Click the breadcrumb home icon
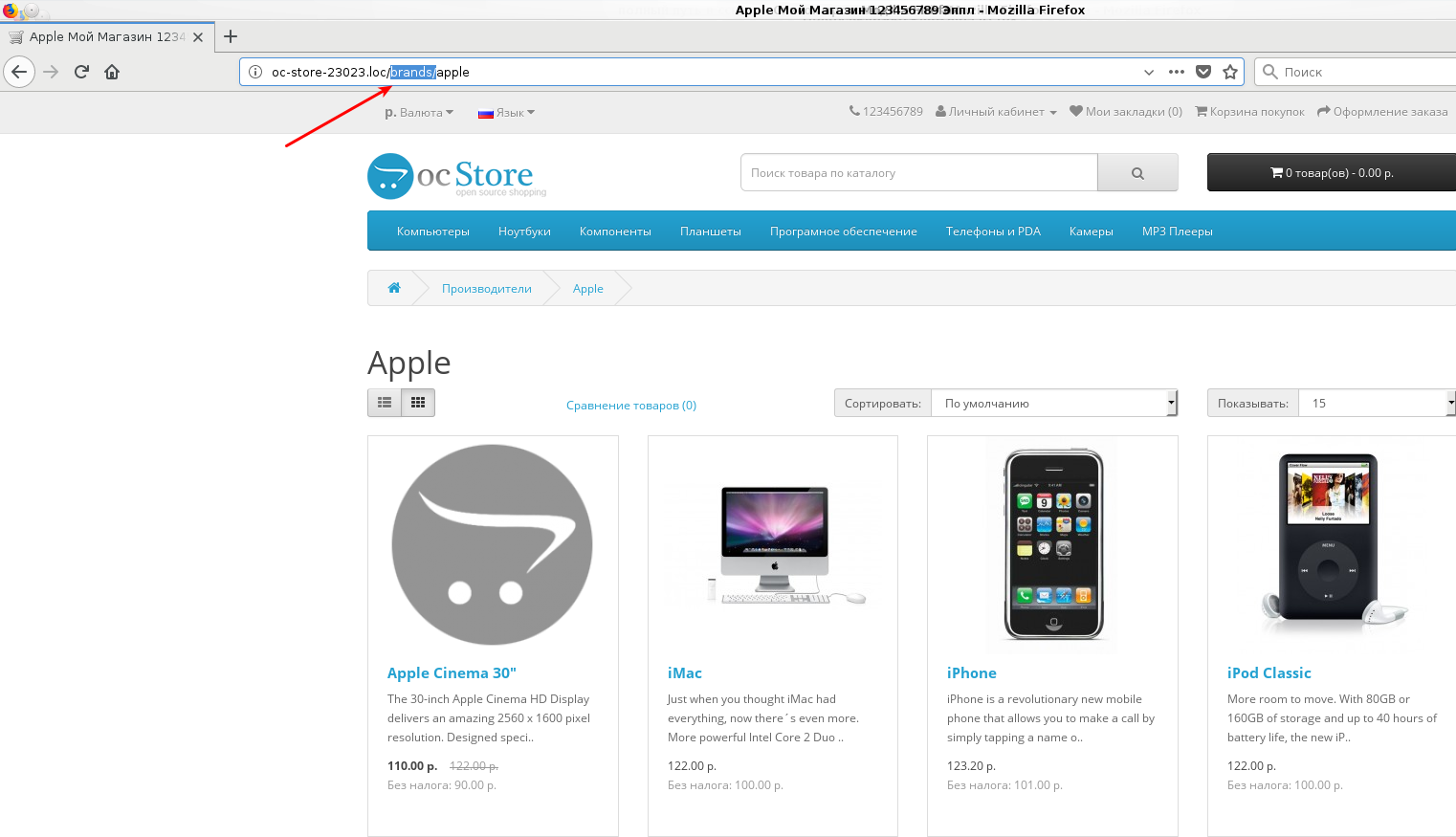The height and width of the screenshot is (837, 1456). (394, 288)
